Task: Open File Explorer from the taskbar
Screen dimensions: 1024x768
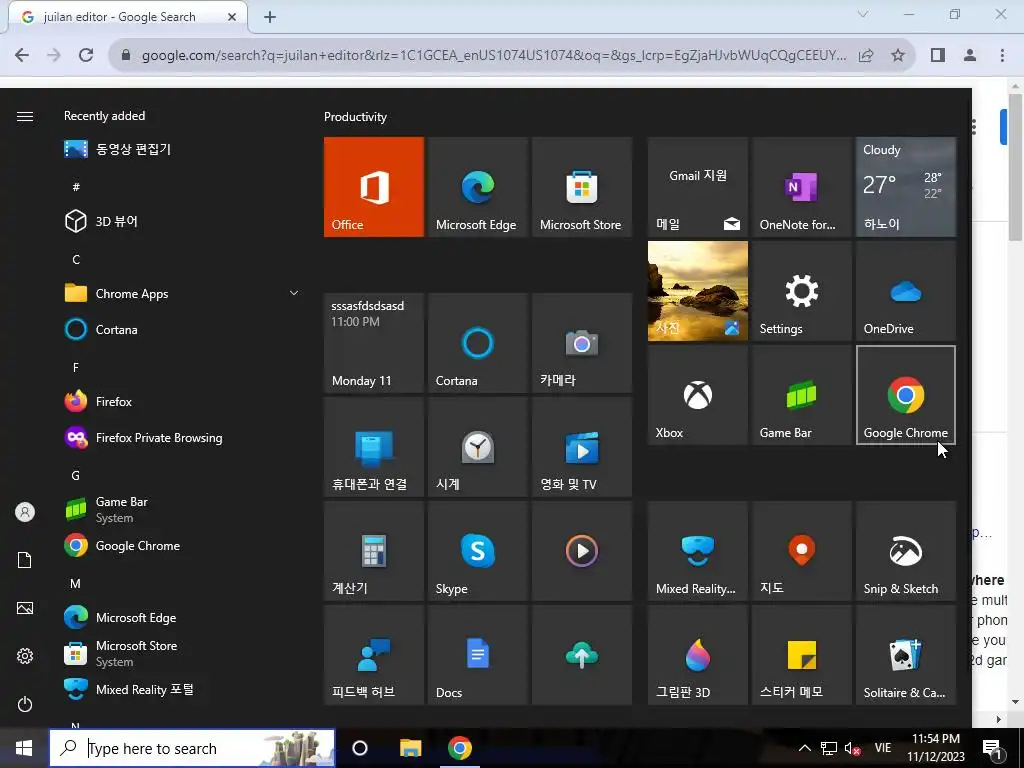Action: click(411, 748)
